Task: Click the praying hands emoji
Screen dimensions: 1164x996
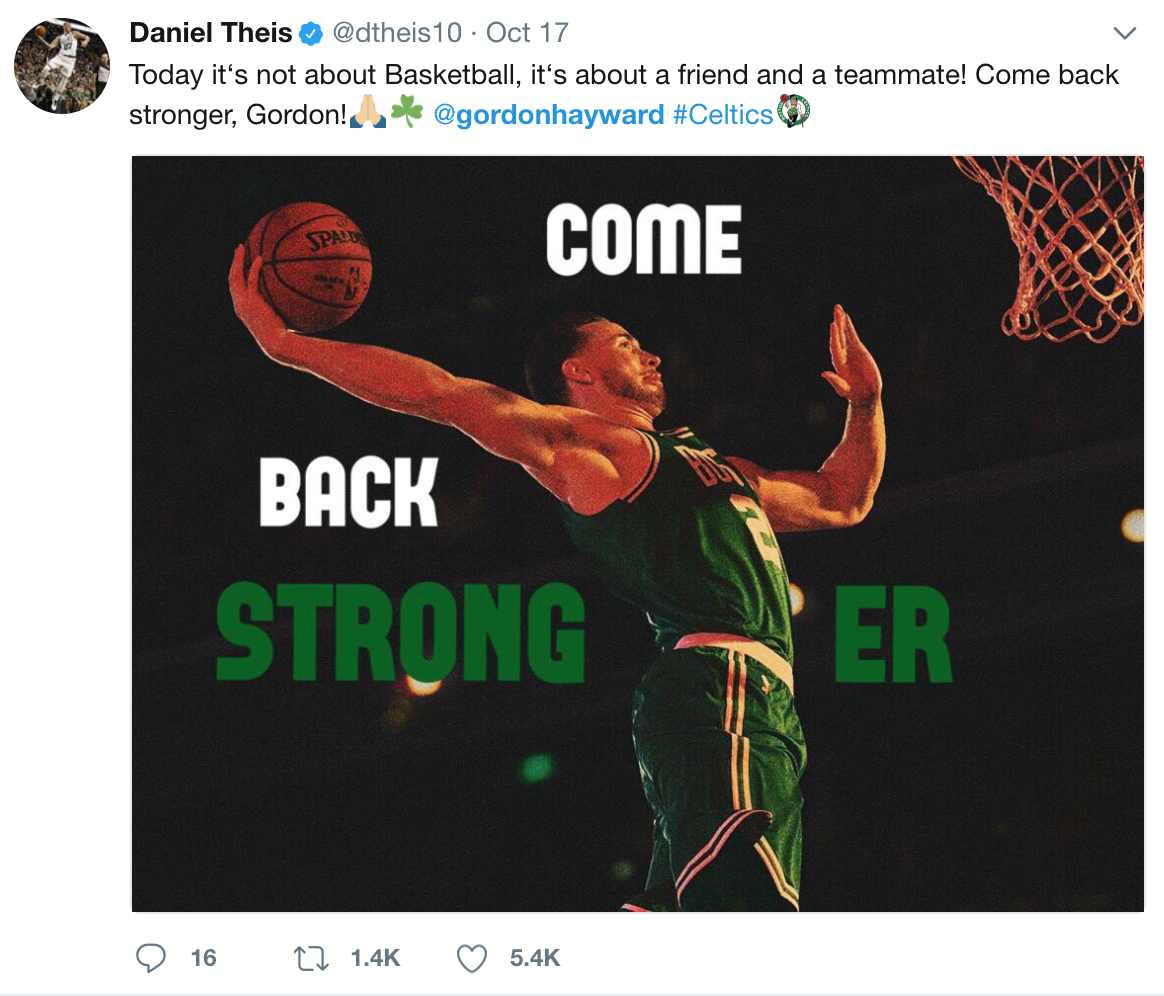Action: coord(366,113)
